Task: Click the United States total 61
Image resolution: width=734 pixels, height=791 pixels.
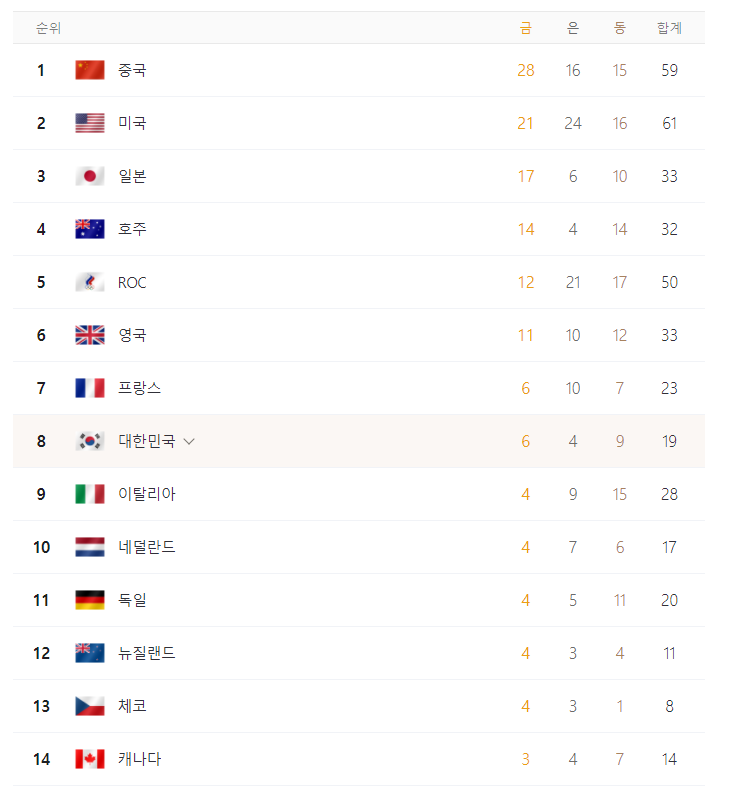Action: 669,123
